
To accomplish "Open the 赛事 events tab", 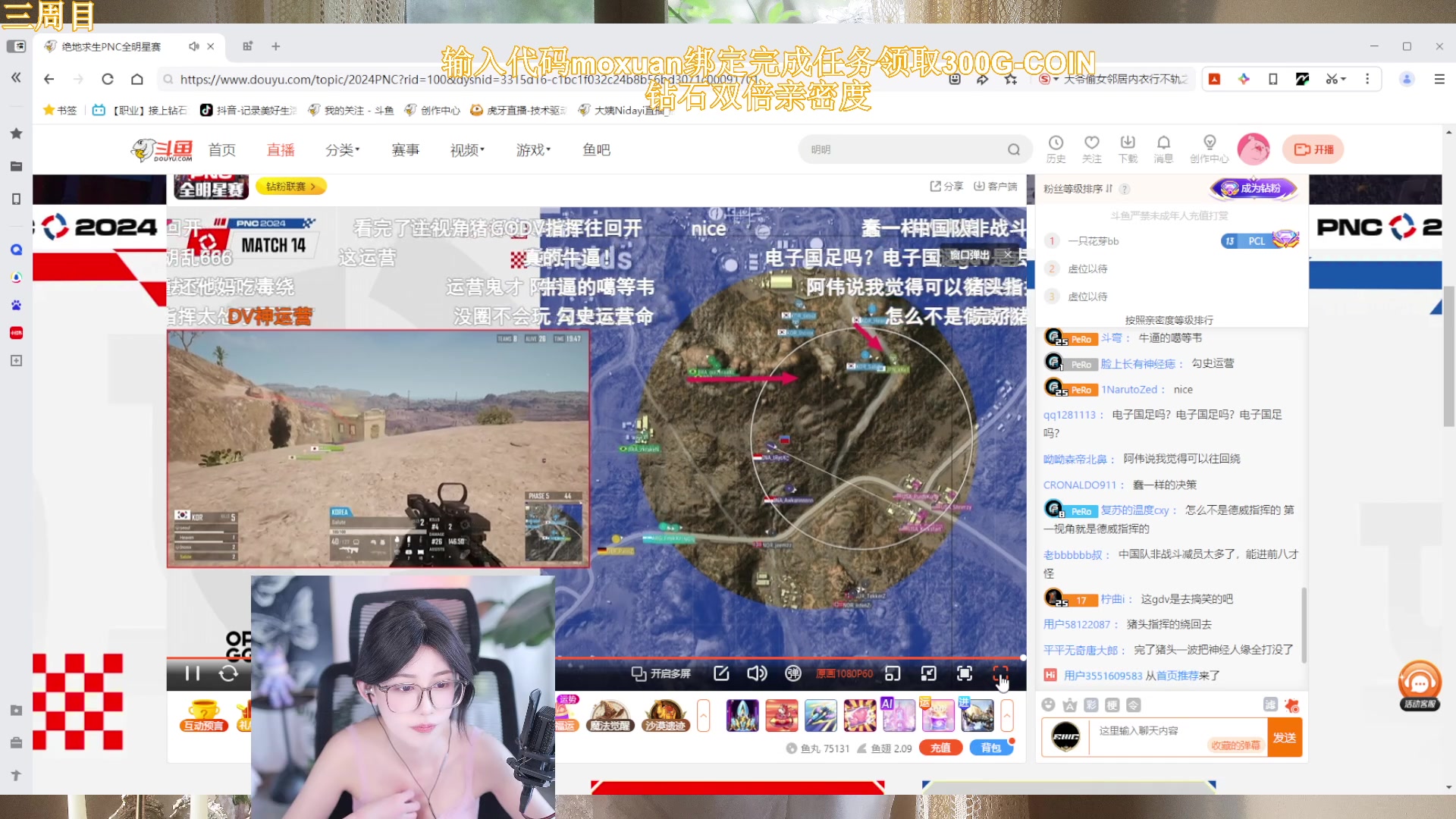I will point(406,150).
